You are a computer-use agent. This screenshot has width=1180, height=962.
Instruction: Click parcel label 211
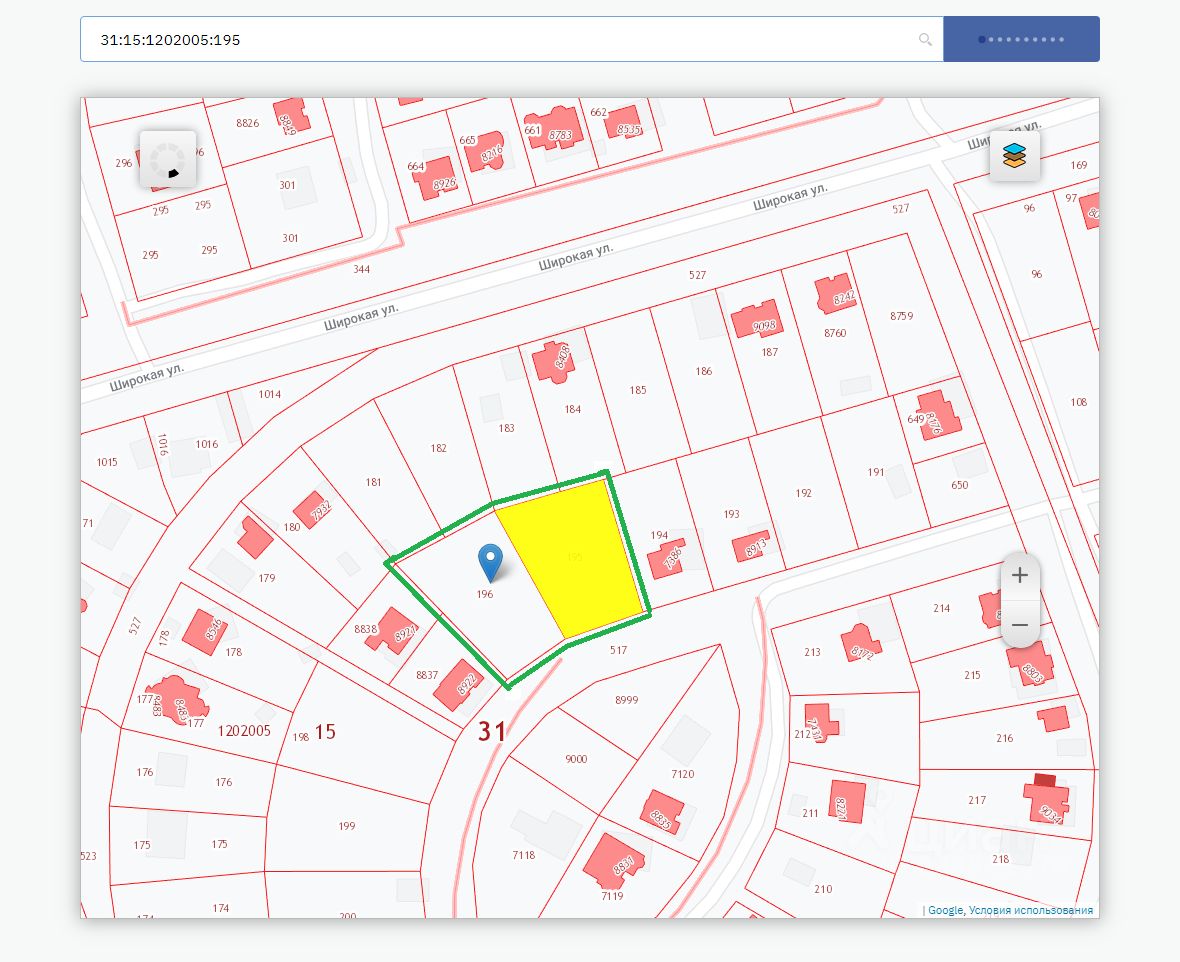[x=810, y=813]
